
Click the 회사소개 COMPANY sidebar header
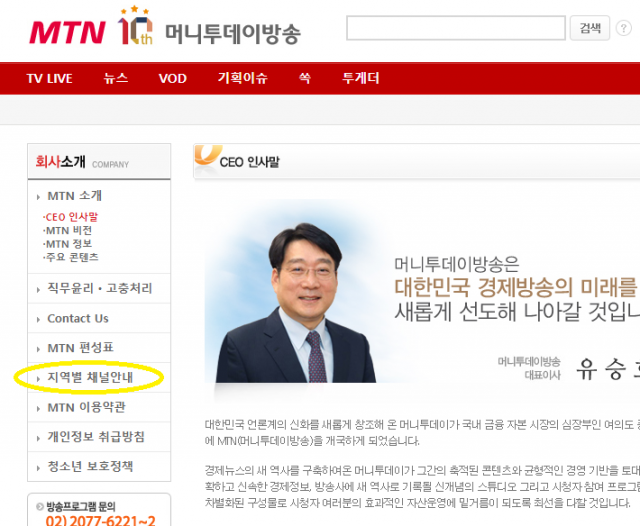99,162
